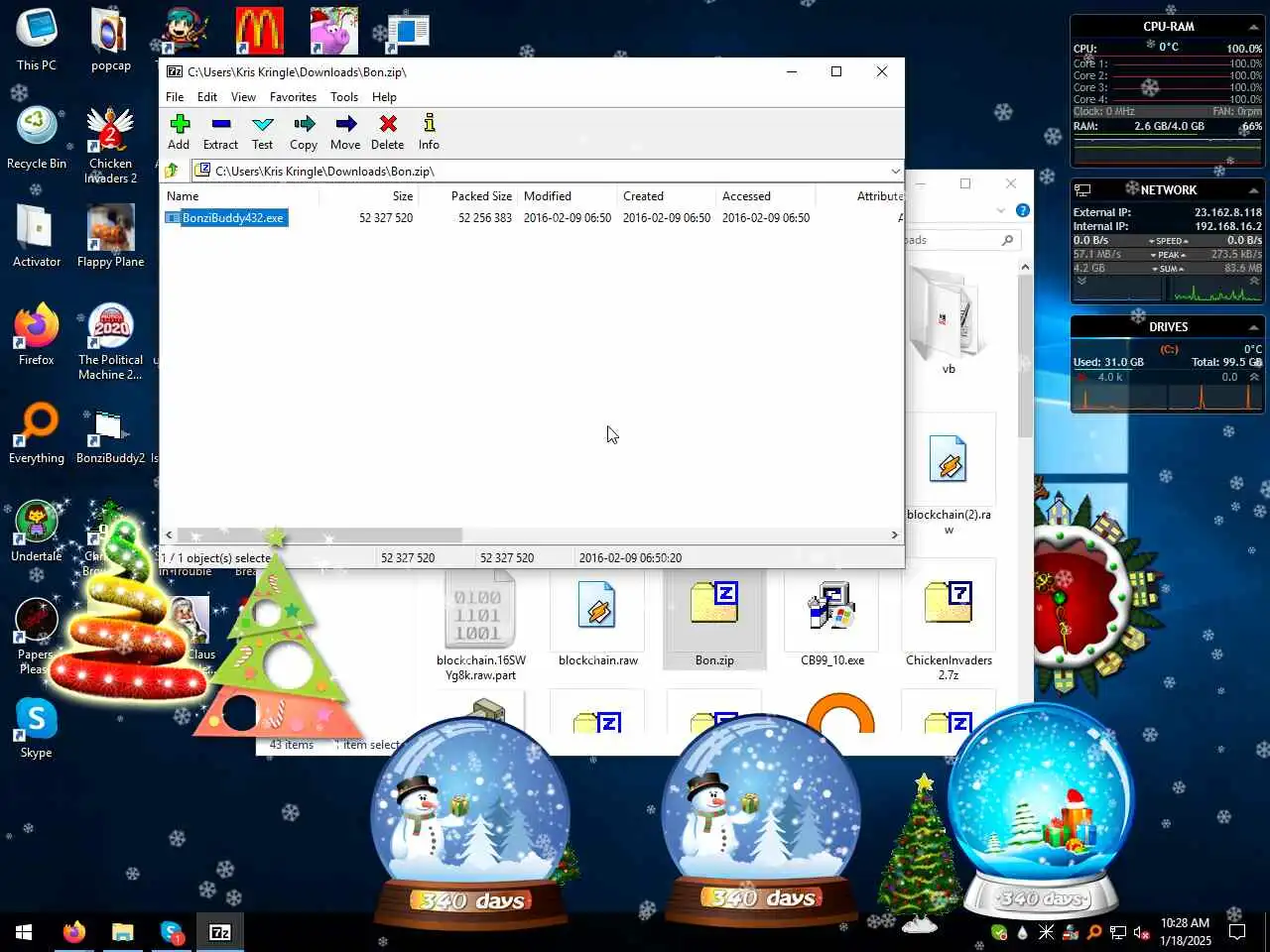Select the McDonald's logo desktop shortcut

(260, 31)
